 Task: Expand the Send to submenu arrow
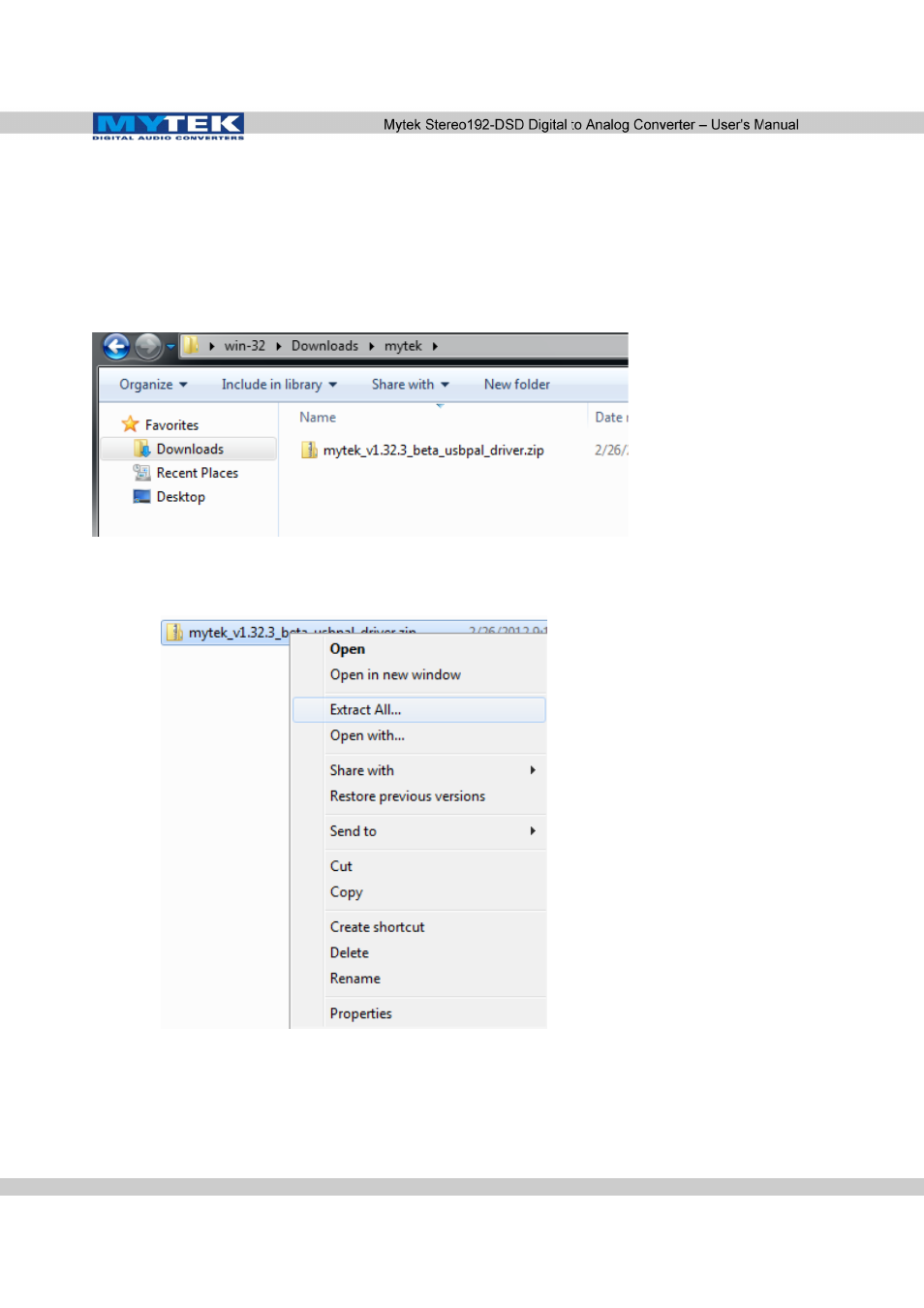(x=533, y=831)
